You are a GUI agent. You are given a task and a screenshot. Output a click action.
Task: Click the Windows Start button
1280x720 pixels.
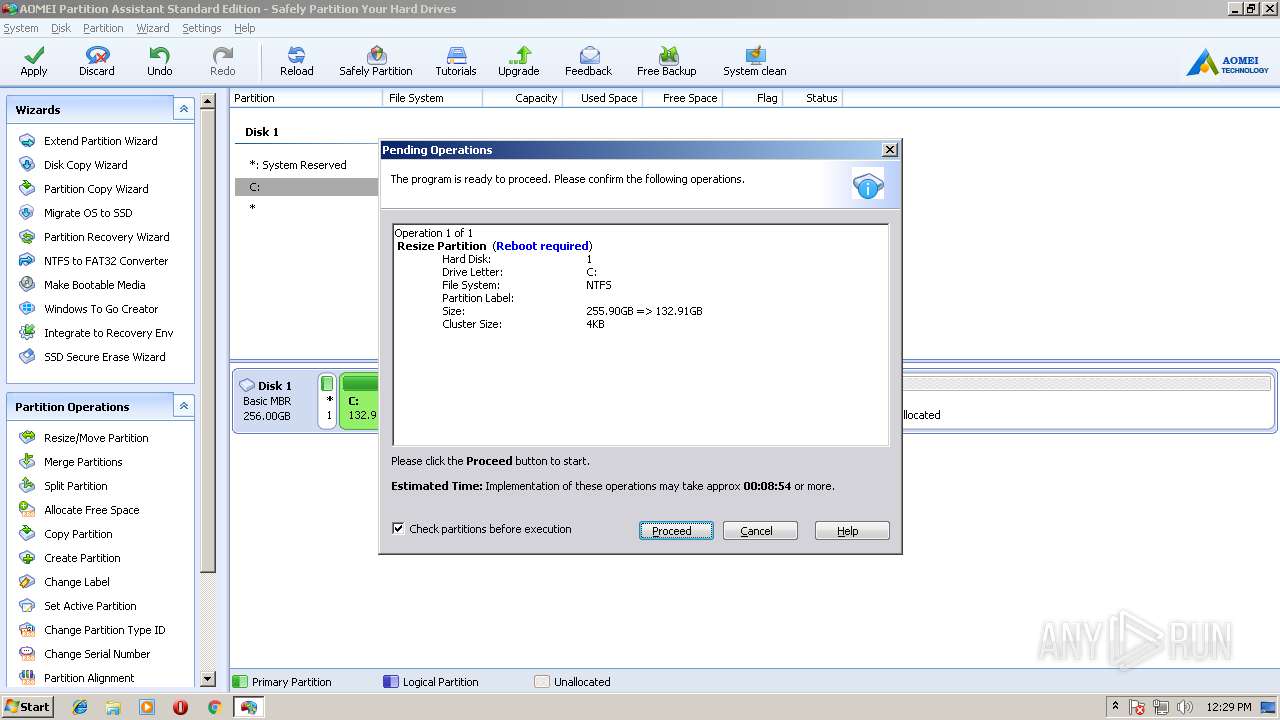pos(27,707)
